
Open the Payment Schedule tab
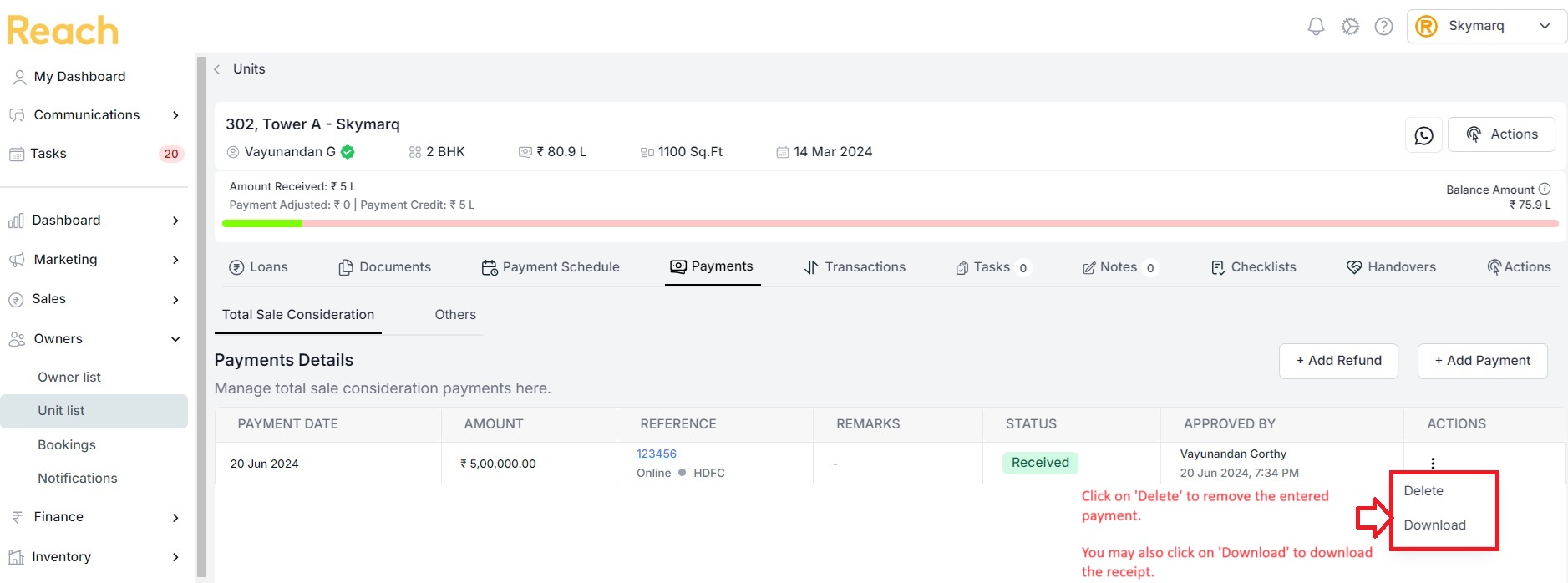point(551,267)
